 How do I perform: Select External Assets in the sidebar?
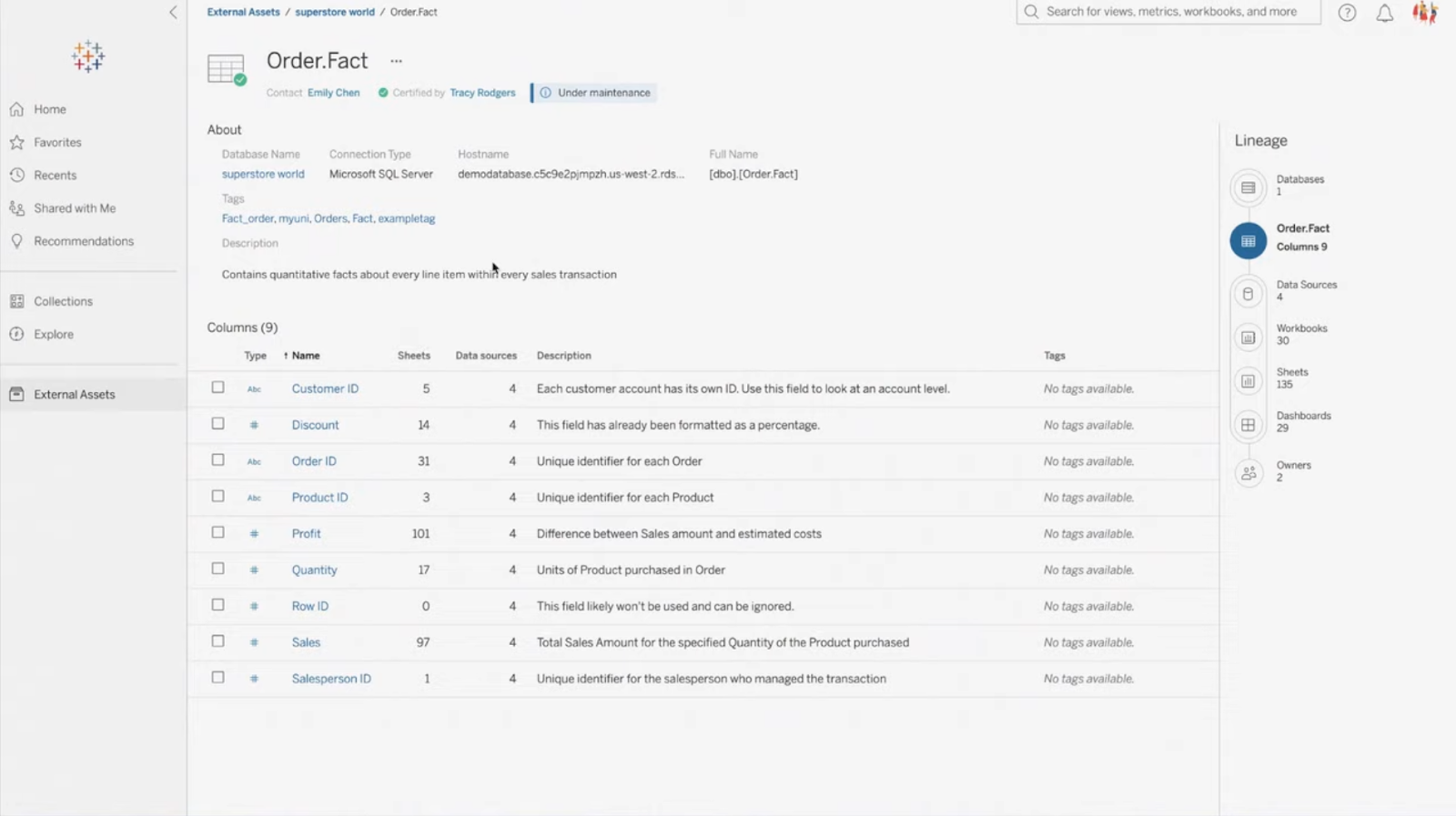[93, 395]
